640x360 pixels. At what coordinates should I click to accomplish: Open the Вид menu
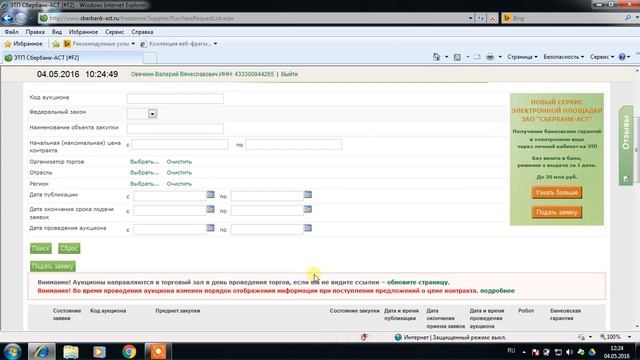(x=57, y=32)
